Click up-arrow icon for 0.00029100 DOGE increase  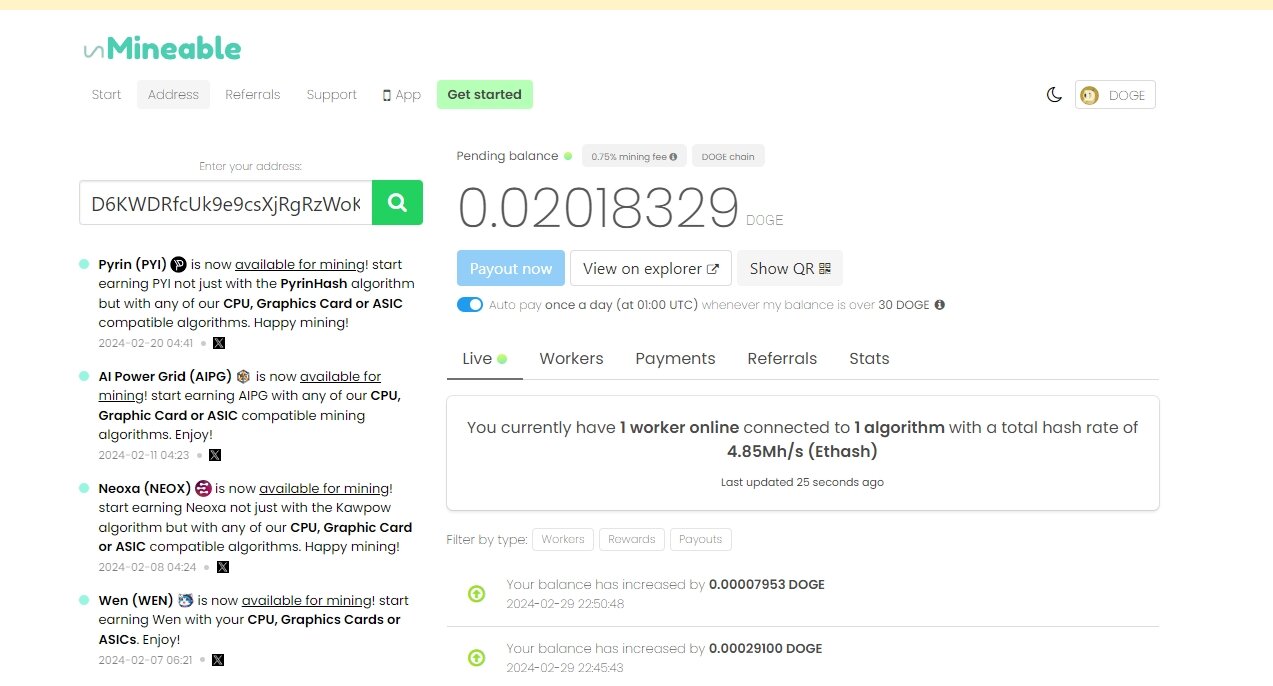pyautogui.click(x=477, y=658)
